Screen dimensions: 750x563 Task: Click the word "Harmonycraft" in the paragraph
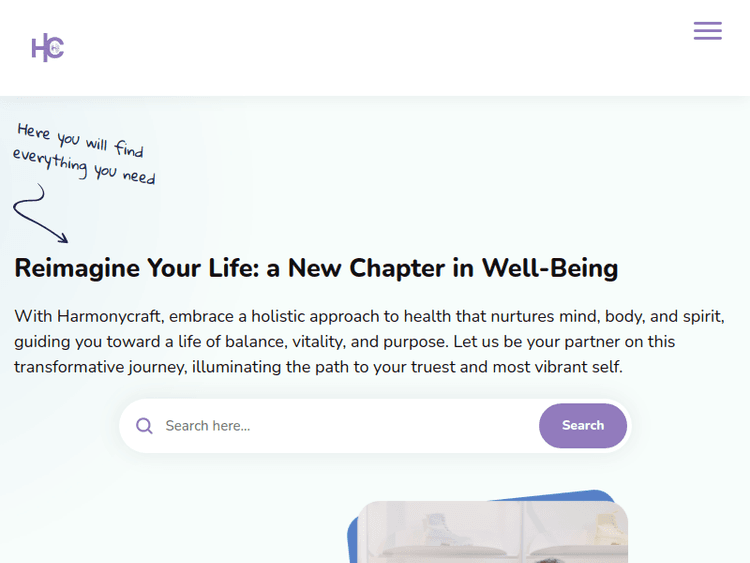pos(109,316)
